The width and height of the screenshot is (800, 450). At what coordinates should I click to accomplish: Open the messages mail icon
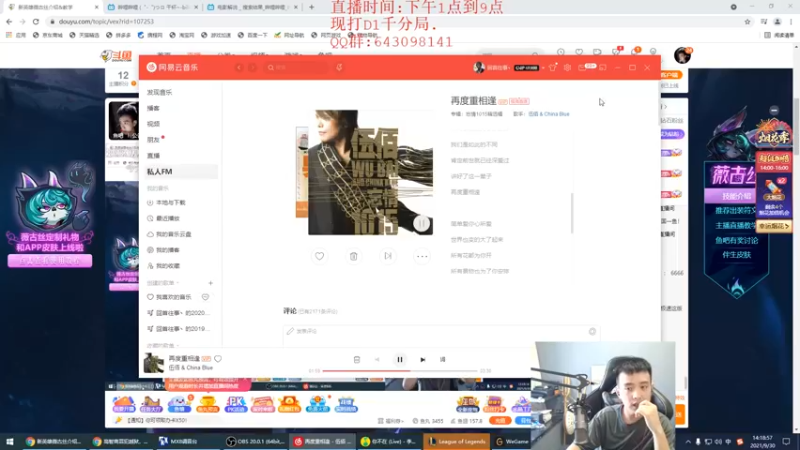pos(582,67)
